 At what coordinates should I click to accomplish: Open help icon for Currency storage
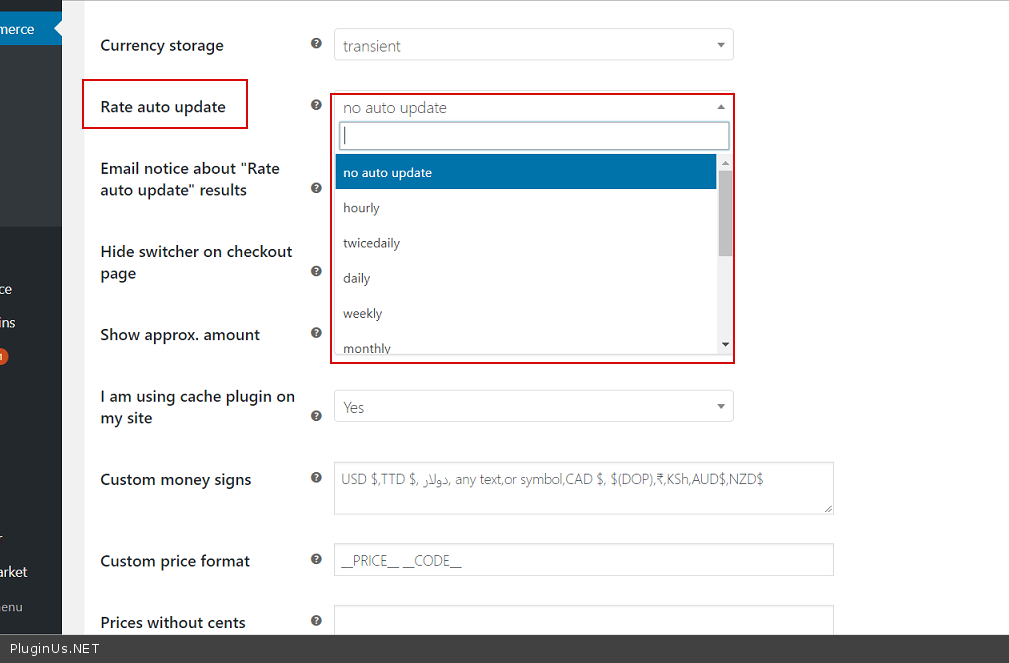click(316, 43)
